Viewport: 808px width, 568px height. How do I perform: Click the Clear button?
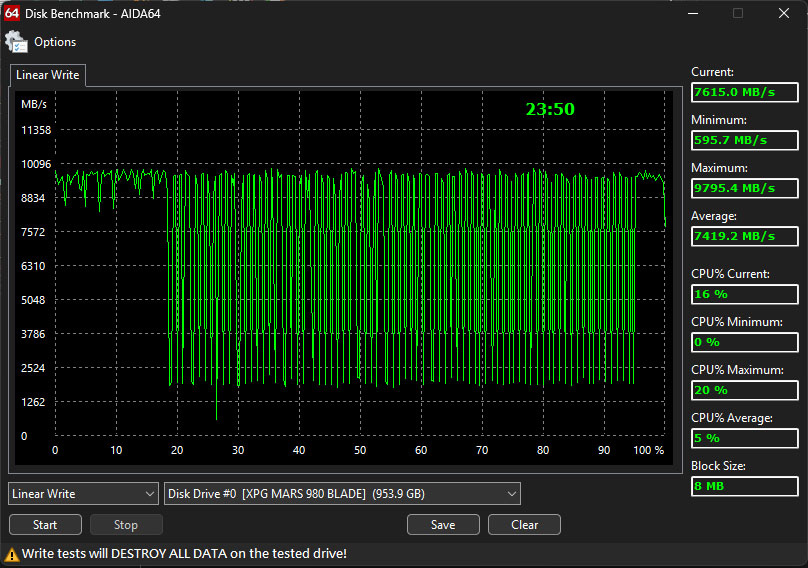click(524, 525)
